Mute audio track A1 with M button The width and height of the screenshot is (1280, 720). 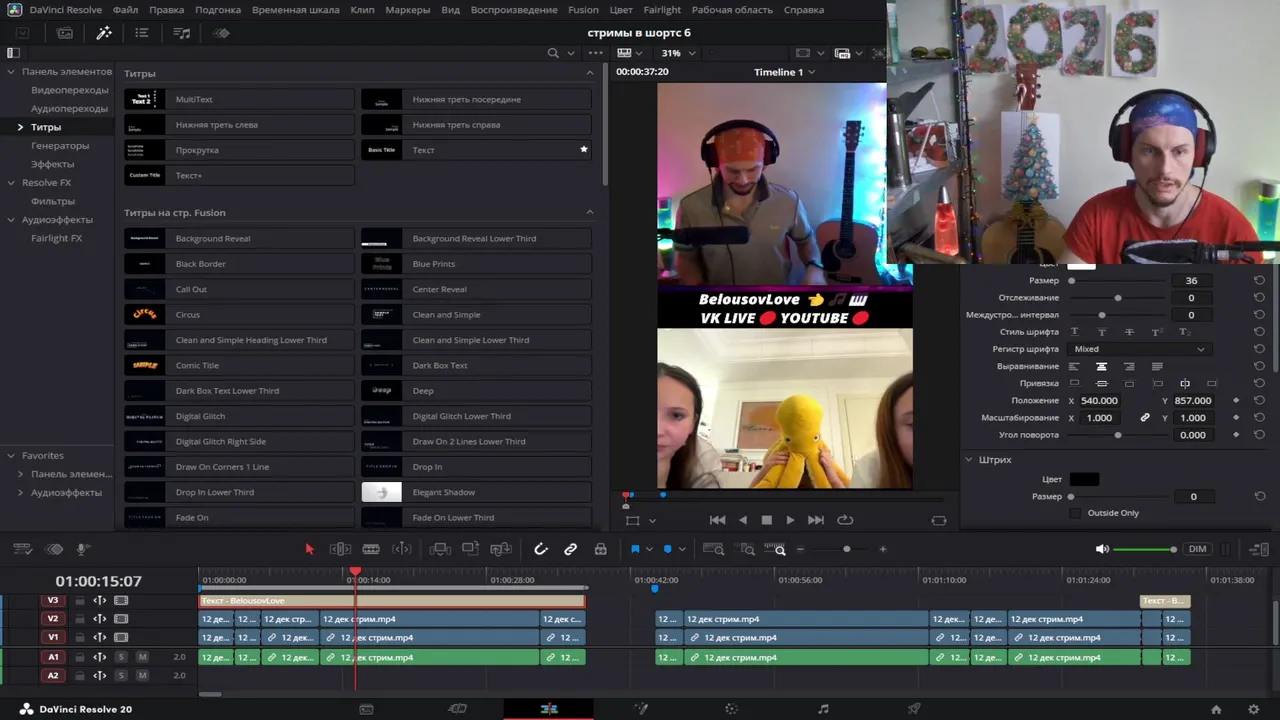(142, 657)
